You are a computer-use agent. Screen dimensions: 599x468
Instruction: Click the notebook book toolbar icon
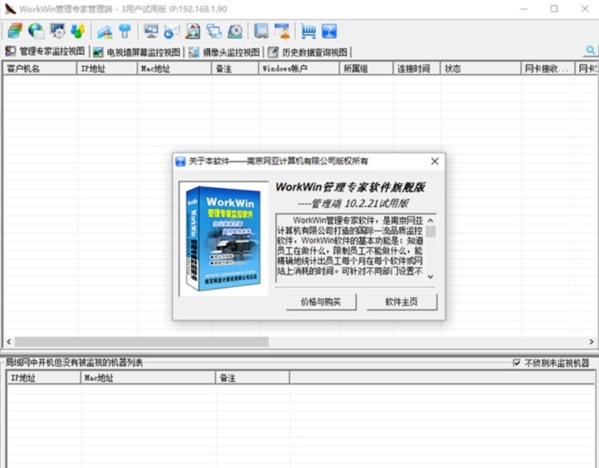point(261,31)
